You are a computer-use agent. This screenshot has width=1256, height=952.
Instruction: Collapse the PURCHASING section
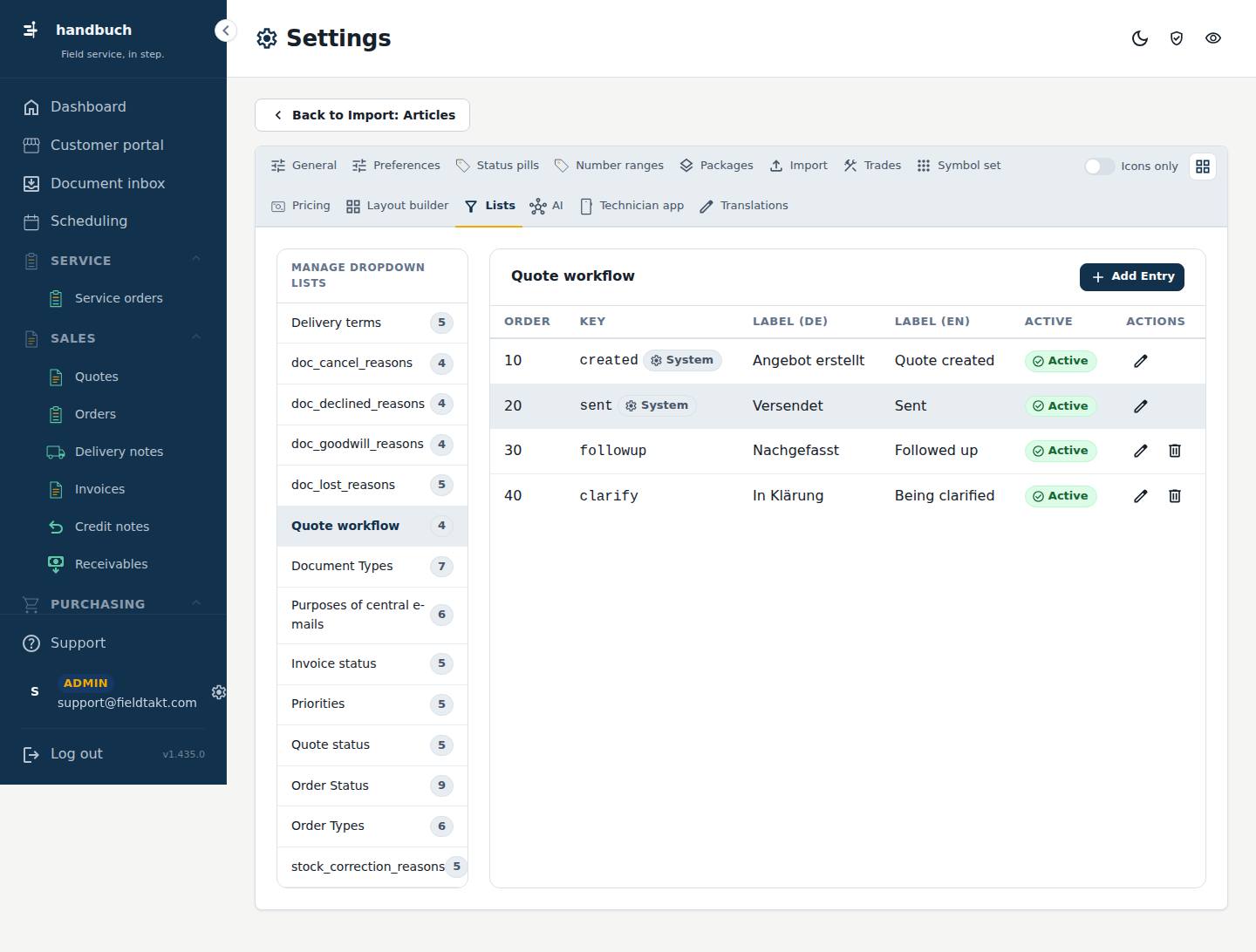(x=196, y=602)
